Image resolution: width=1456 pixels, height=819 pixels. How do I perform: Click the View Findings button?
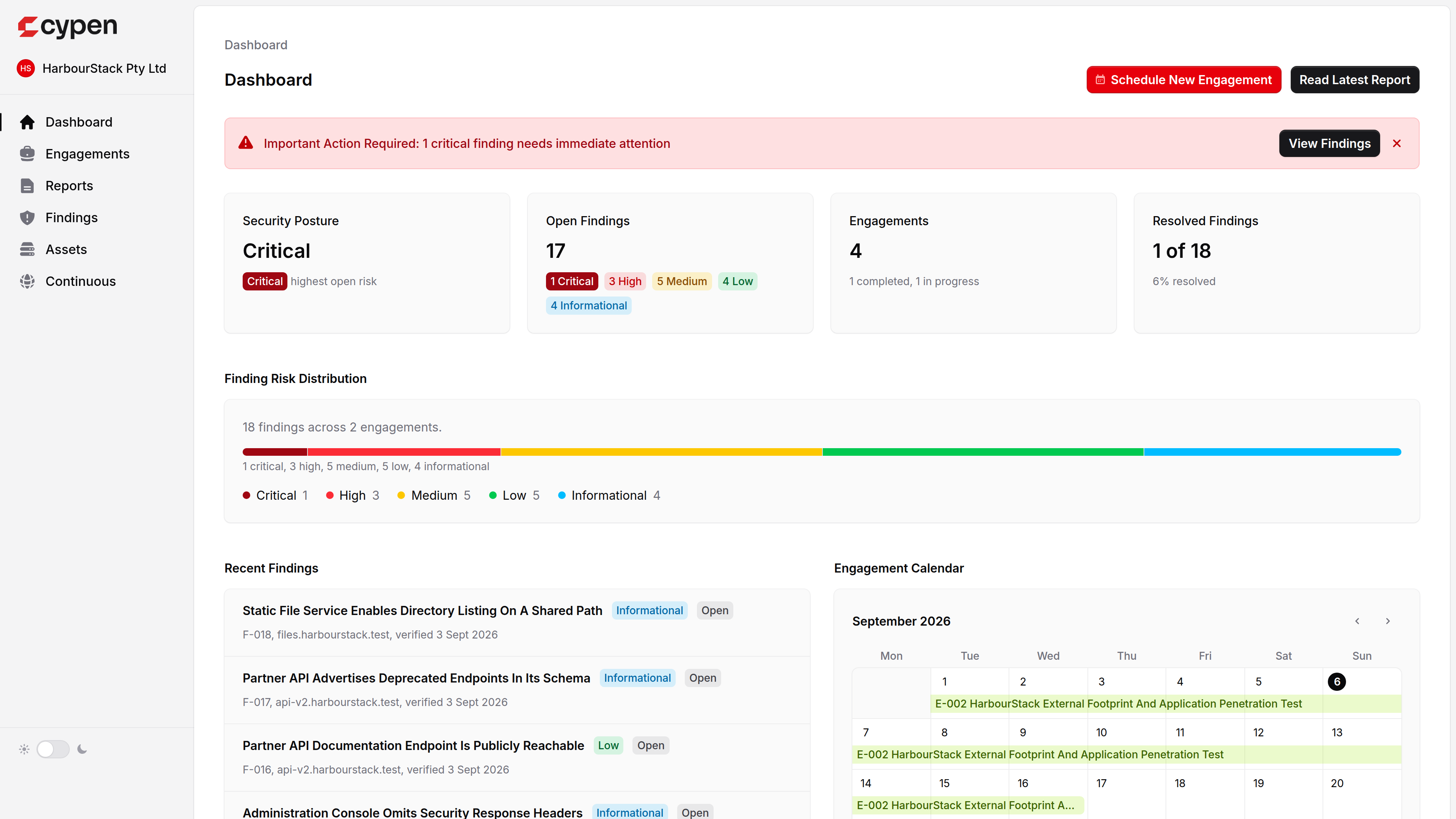click(x=1329, y=144)
